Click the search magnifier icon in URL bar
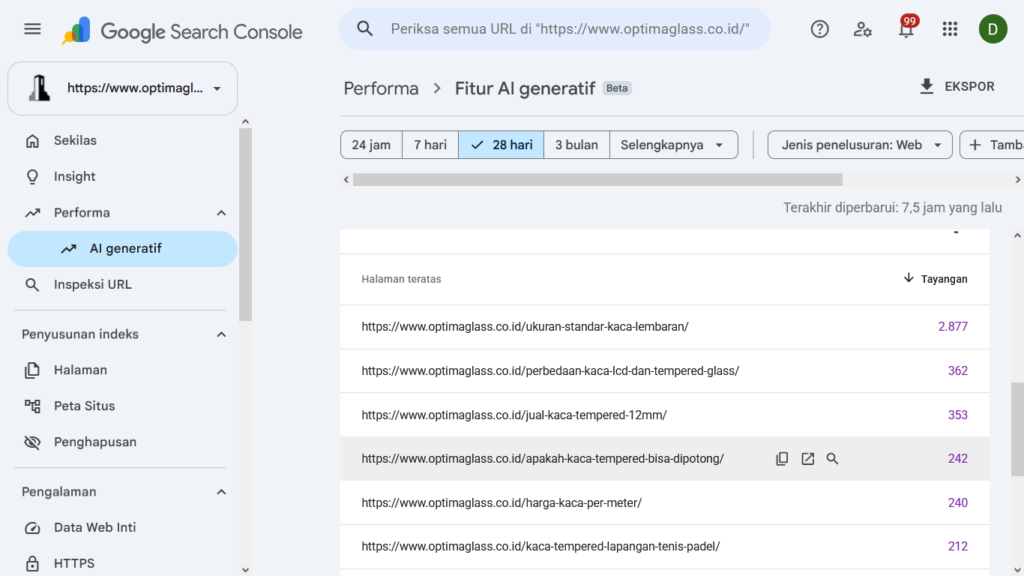The image size is (1024, 576). coord(364,29)
